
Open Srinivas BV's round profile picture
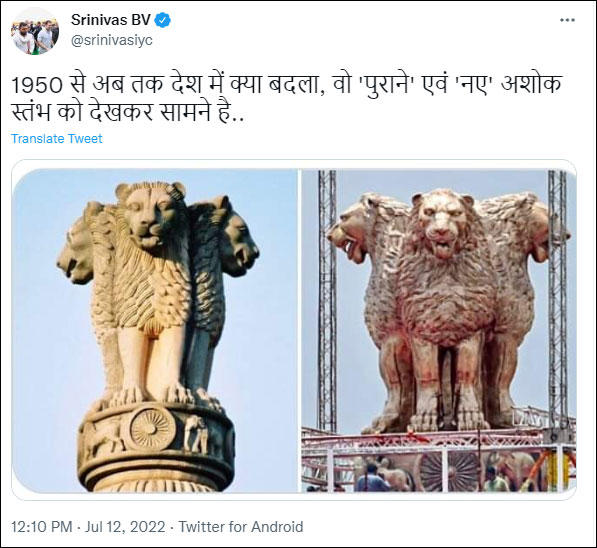point(35,31)
